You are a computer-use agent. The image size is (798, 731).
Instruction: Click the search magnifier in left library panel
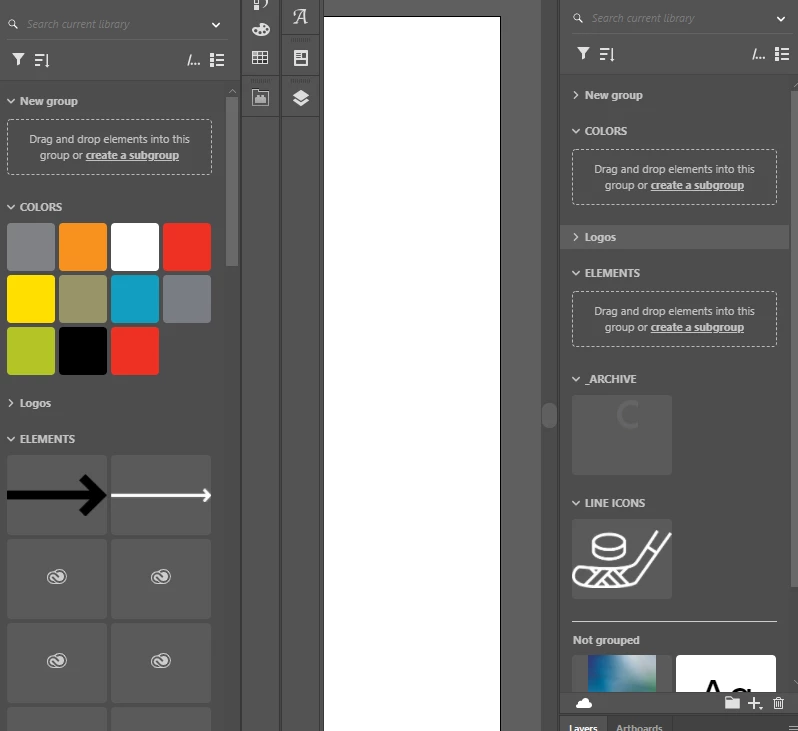point(13,24)
